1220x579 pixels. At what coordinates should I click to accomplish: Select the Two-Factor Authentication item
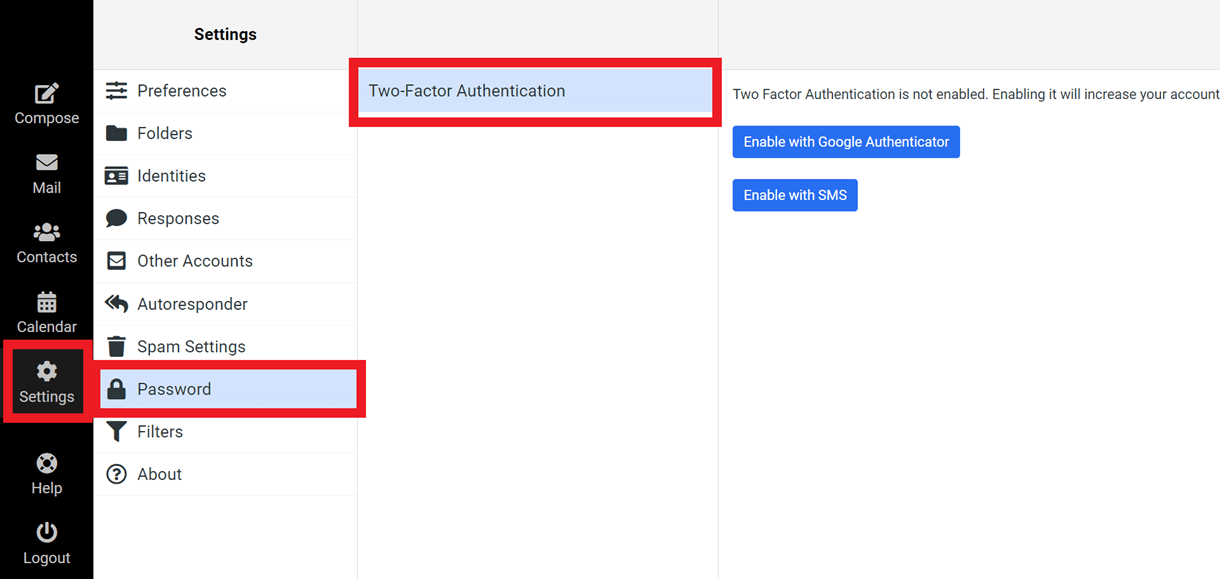pyautogui.click(x=535, y=91)
